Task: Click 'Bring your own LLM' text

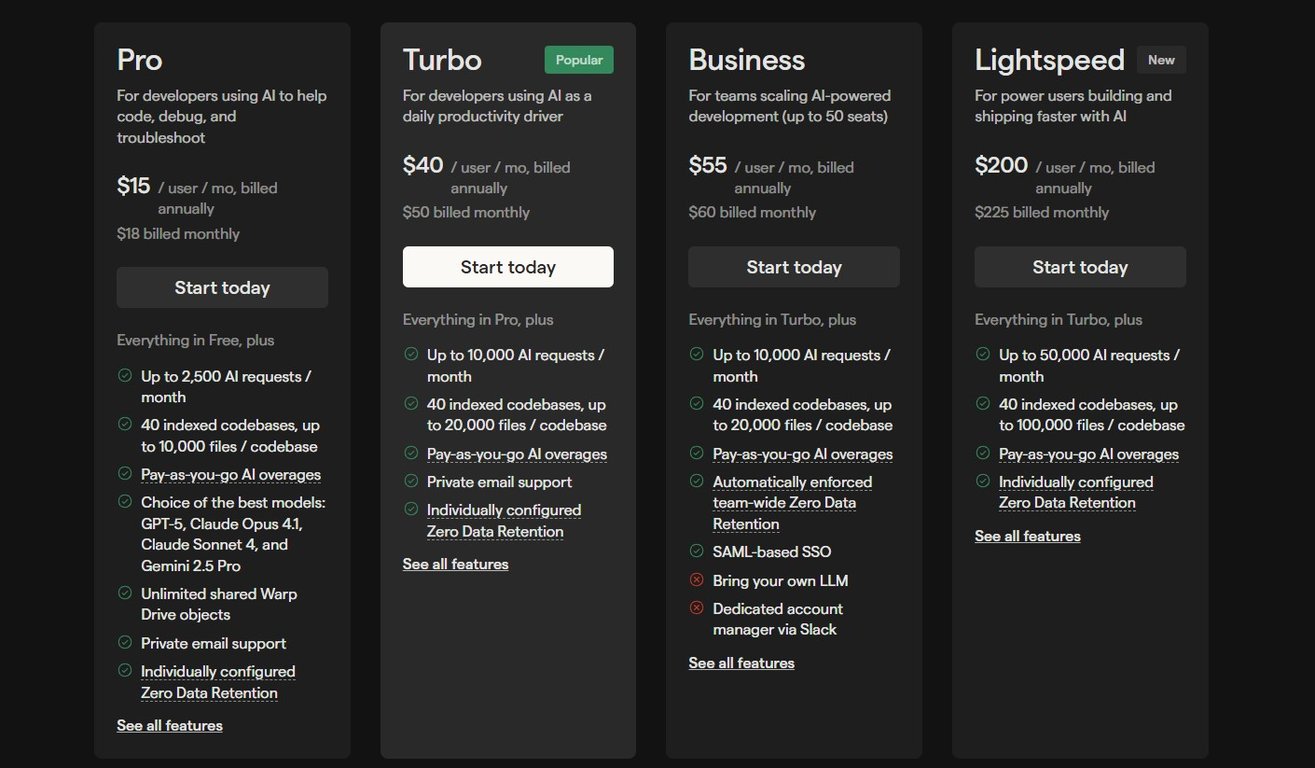Action: 780,581
